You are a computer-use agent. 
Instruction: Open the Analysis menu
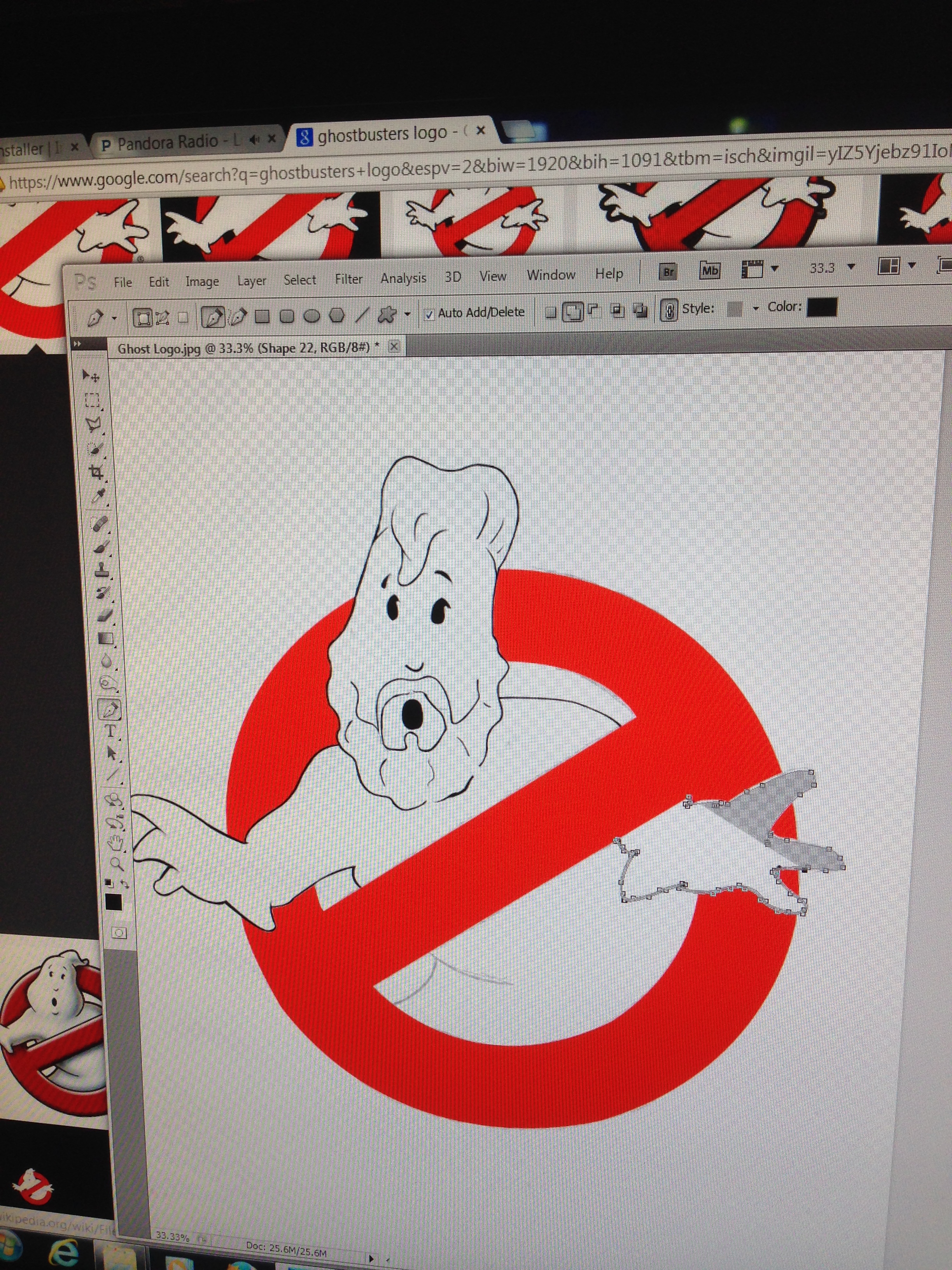(403, 278)
